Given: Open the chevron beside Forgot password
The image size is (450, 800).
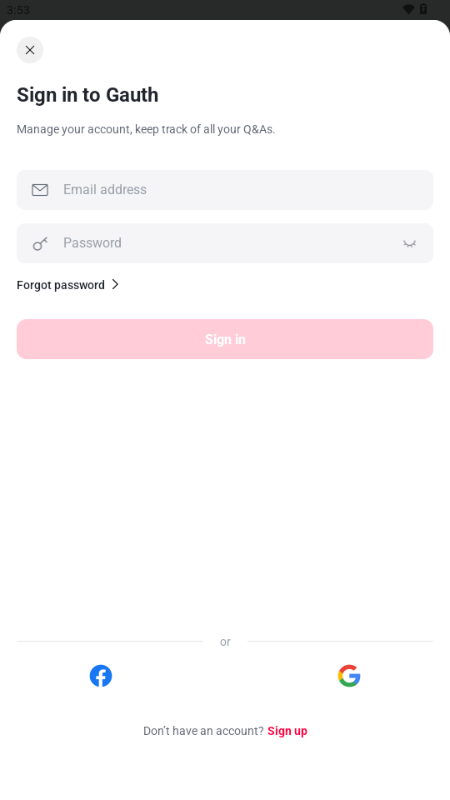Looking at the screenshot, I should click(x=115, y=284).
